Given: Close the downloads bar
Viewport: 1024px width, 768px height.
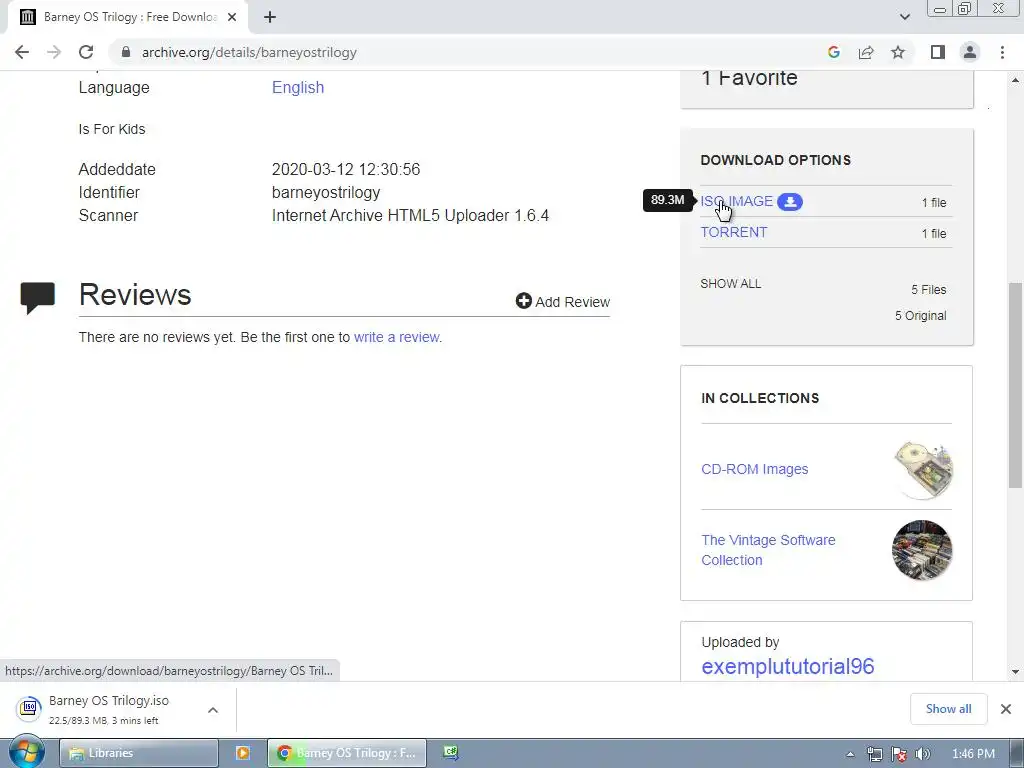Looking at the screenshot, I should tap(1006, 709).
